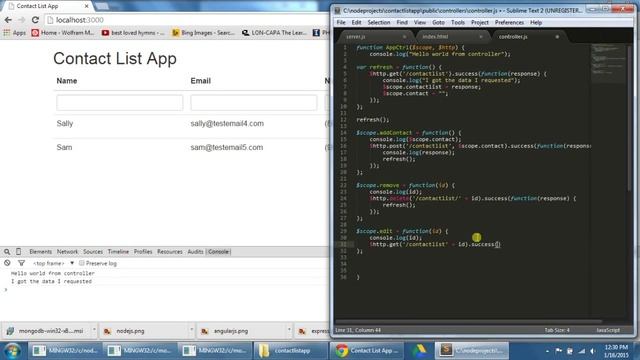The image size is (640, 360).
Task: Click the taskbar volume icon
Action: [x=593, y=351]
